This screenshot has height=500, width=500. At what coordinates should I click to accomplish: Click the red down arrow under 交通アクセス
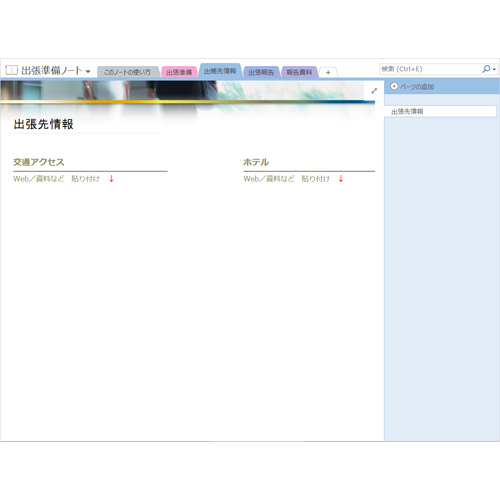[111, 179]
